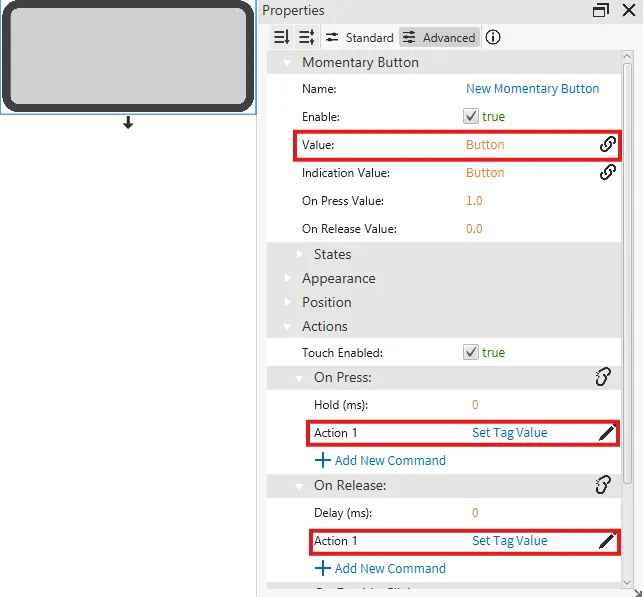Open the info icon next to Advanced
644x597 pixels.
tap(493, 37)
